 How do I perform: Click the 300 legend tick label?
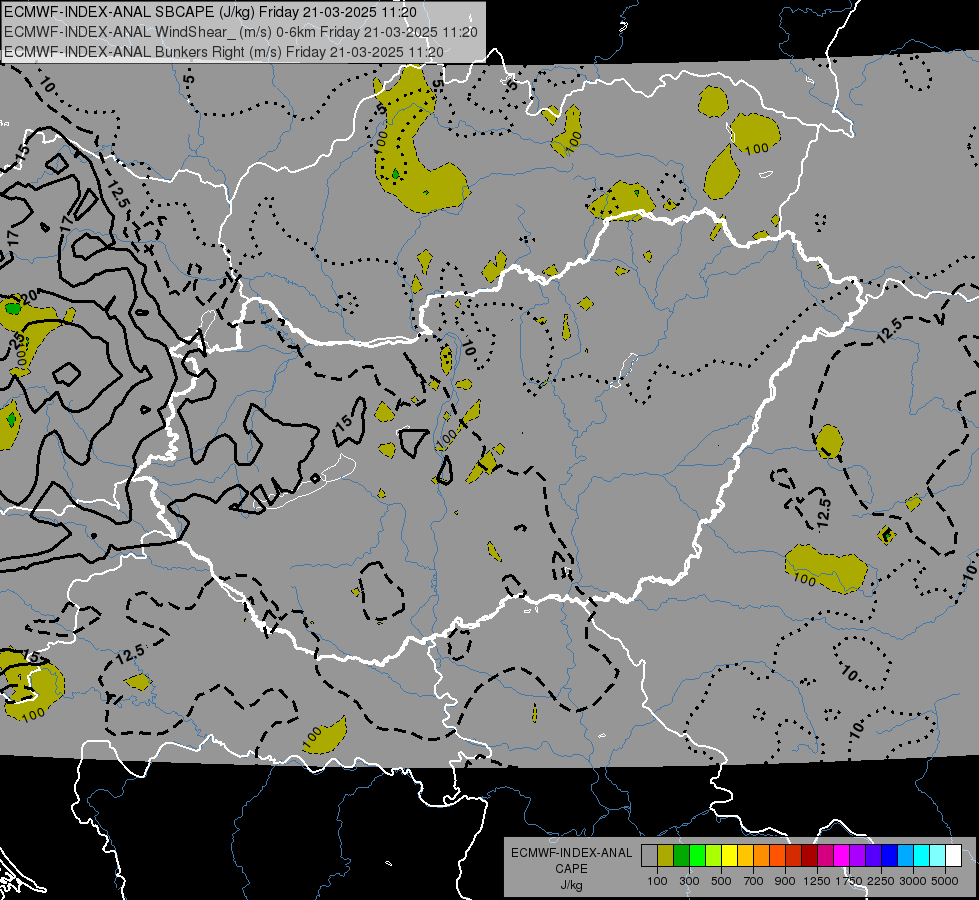(689, 881)
